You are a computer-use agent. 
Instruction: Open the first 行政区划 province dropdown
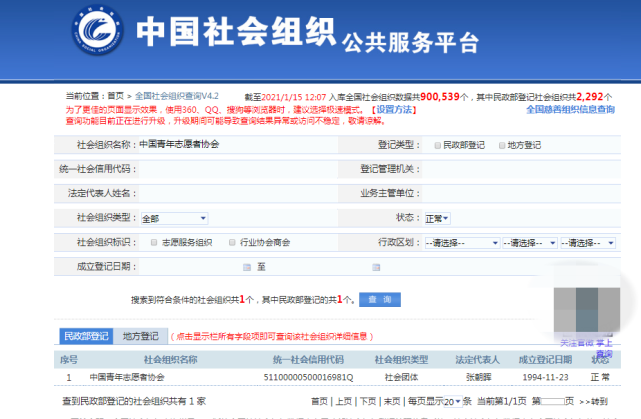click(x=462, y=243)
